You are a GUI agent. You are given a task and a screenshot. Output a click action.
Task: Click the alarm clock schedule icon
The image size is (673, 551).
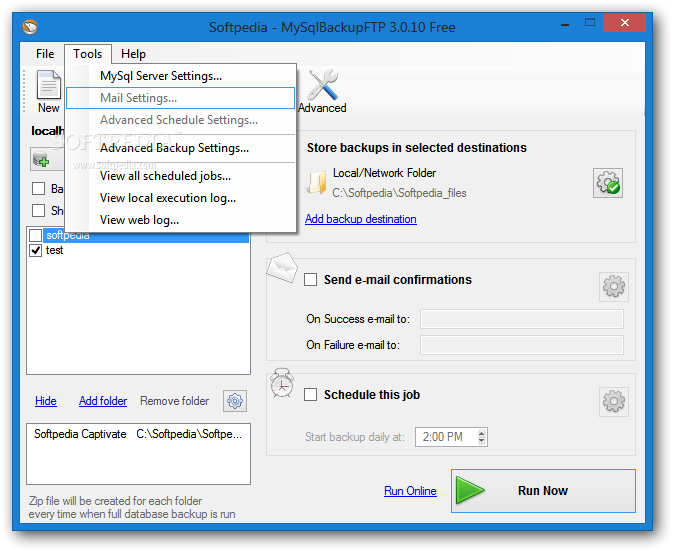pos(282,383)
